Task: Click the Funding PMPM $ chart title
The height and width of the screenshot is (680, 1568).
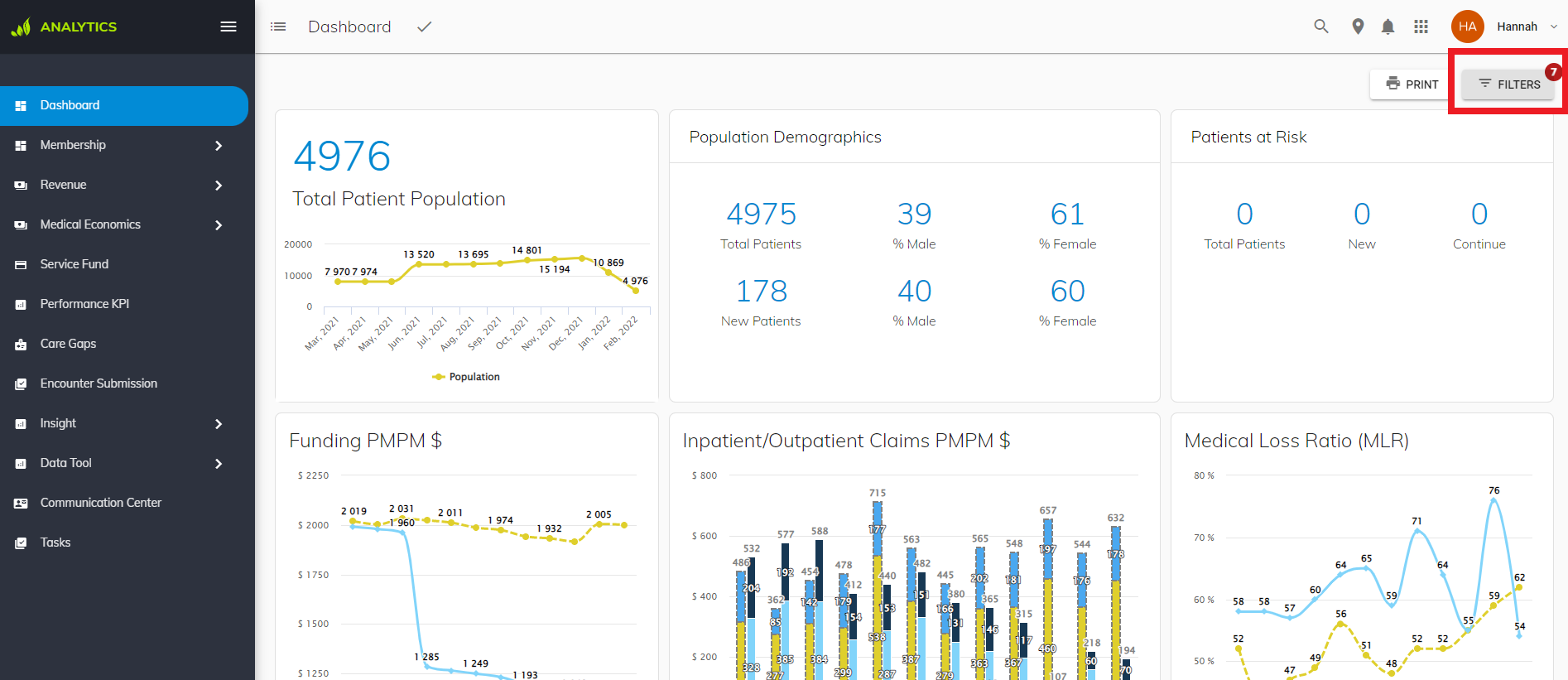Action: click(365, 441)
